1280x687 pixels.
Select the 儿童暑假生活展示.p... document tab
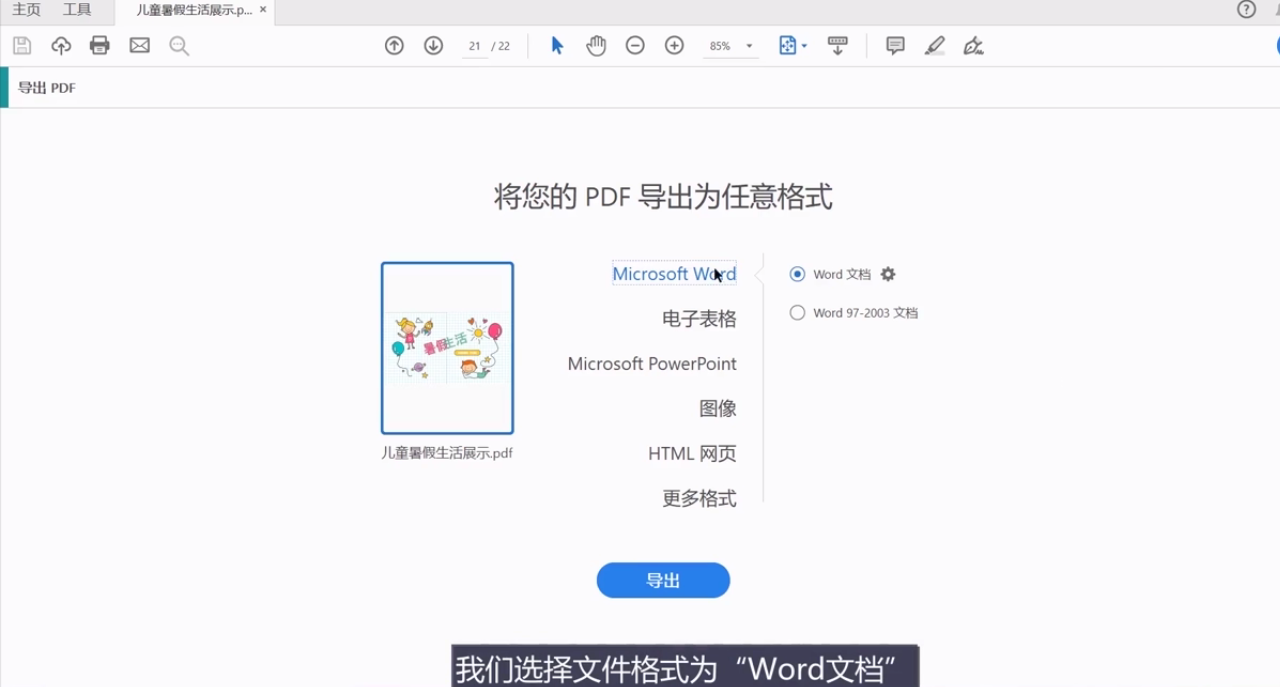[194, 10]
